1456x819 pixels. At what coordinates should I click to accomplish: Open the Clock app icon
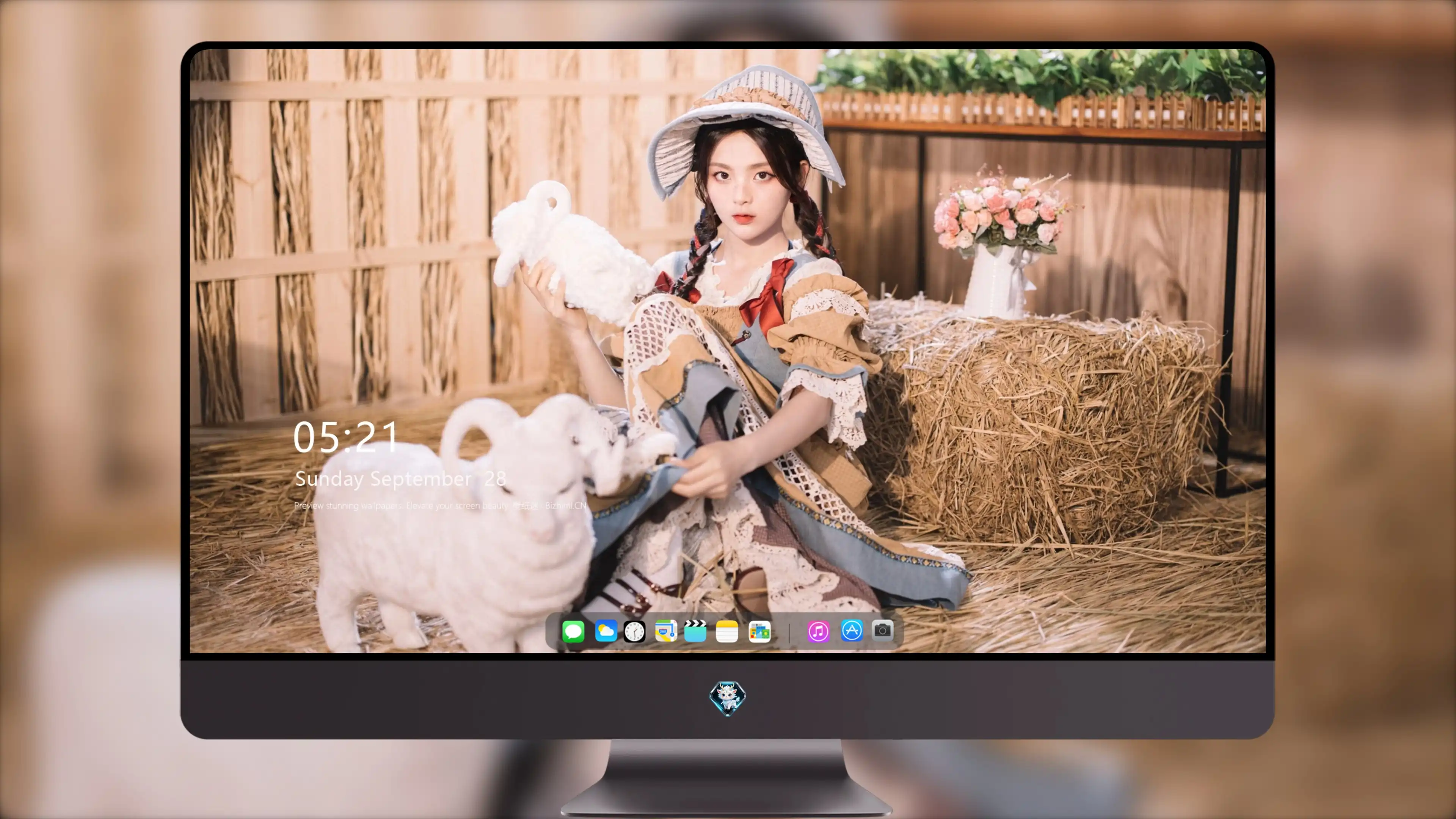click(x=634, y=631)
